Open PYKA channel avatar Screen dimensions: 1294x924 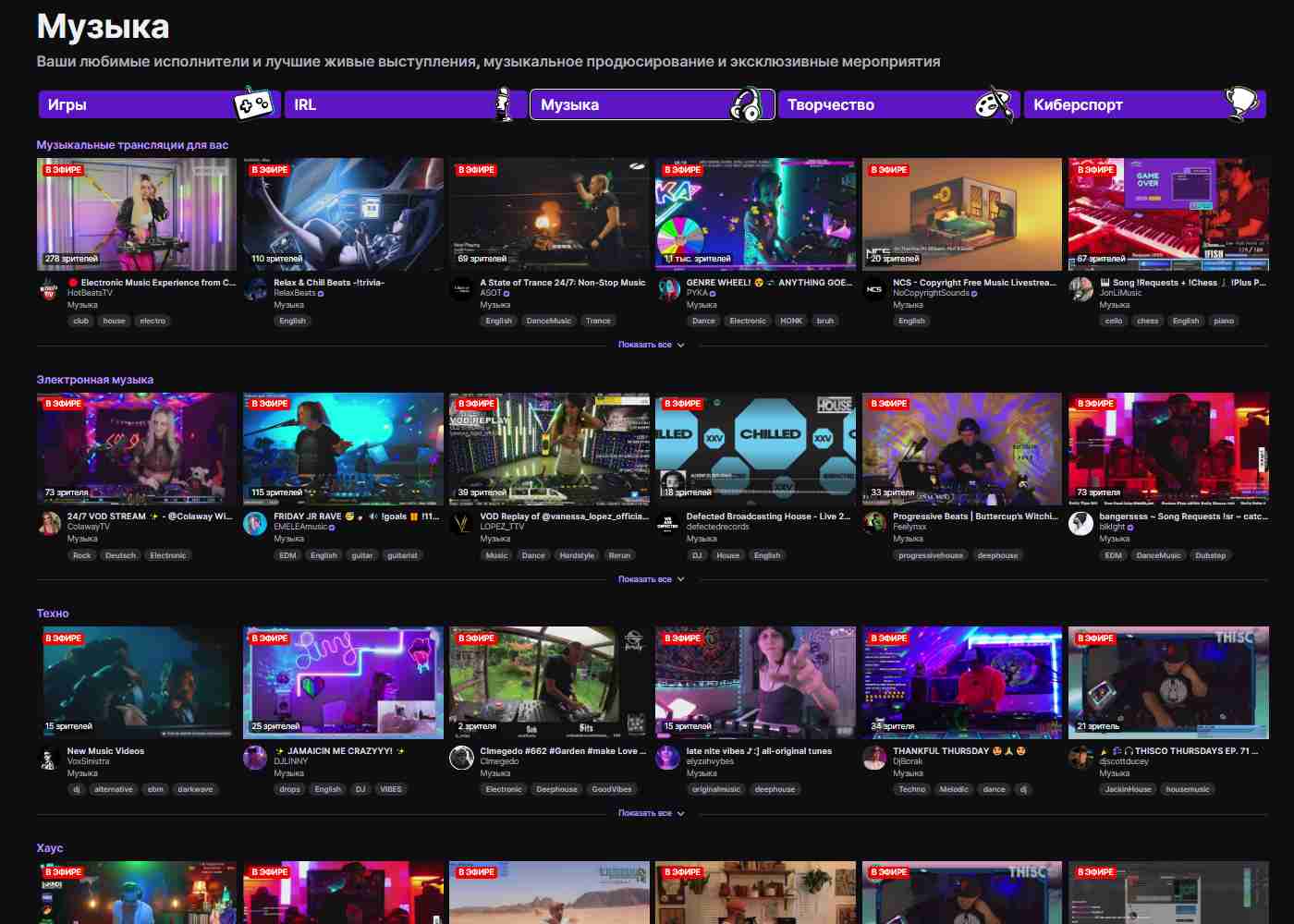[x=668, y=289]
